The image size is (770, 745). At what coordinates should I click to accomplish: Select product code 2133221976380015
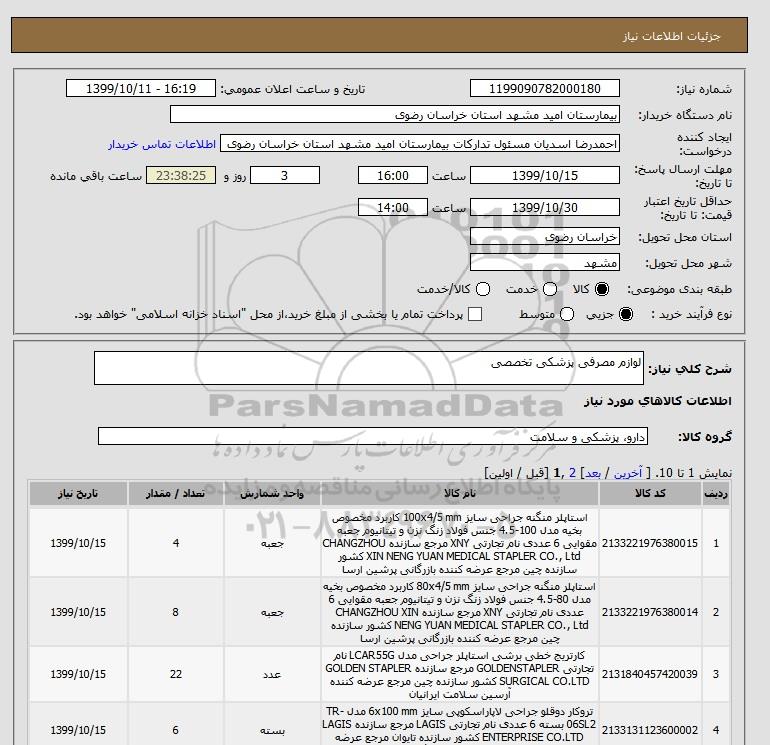pos(650,543)
